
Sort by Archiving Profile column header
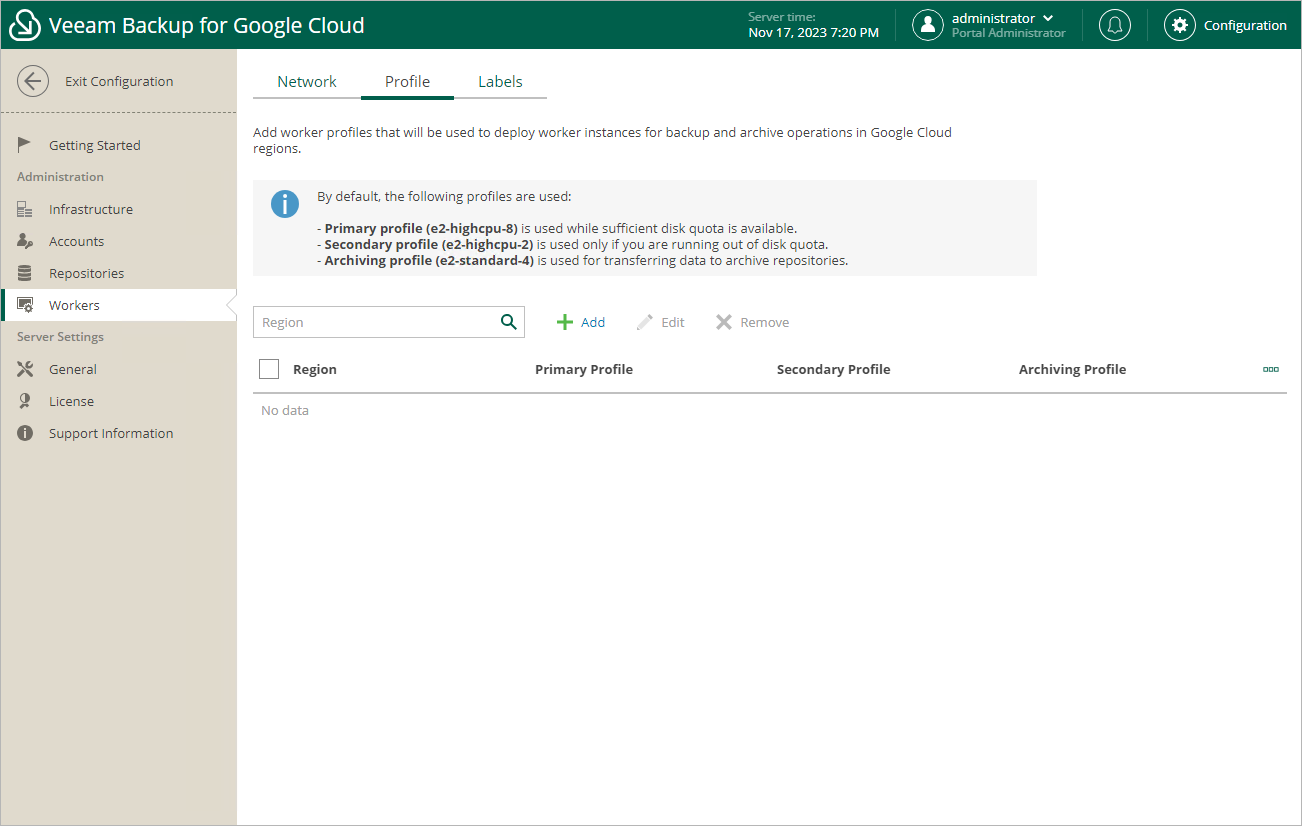click(x=1072, y=369)
